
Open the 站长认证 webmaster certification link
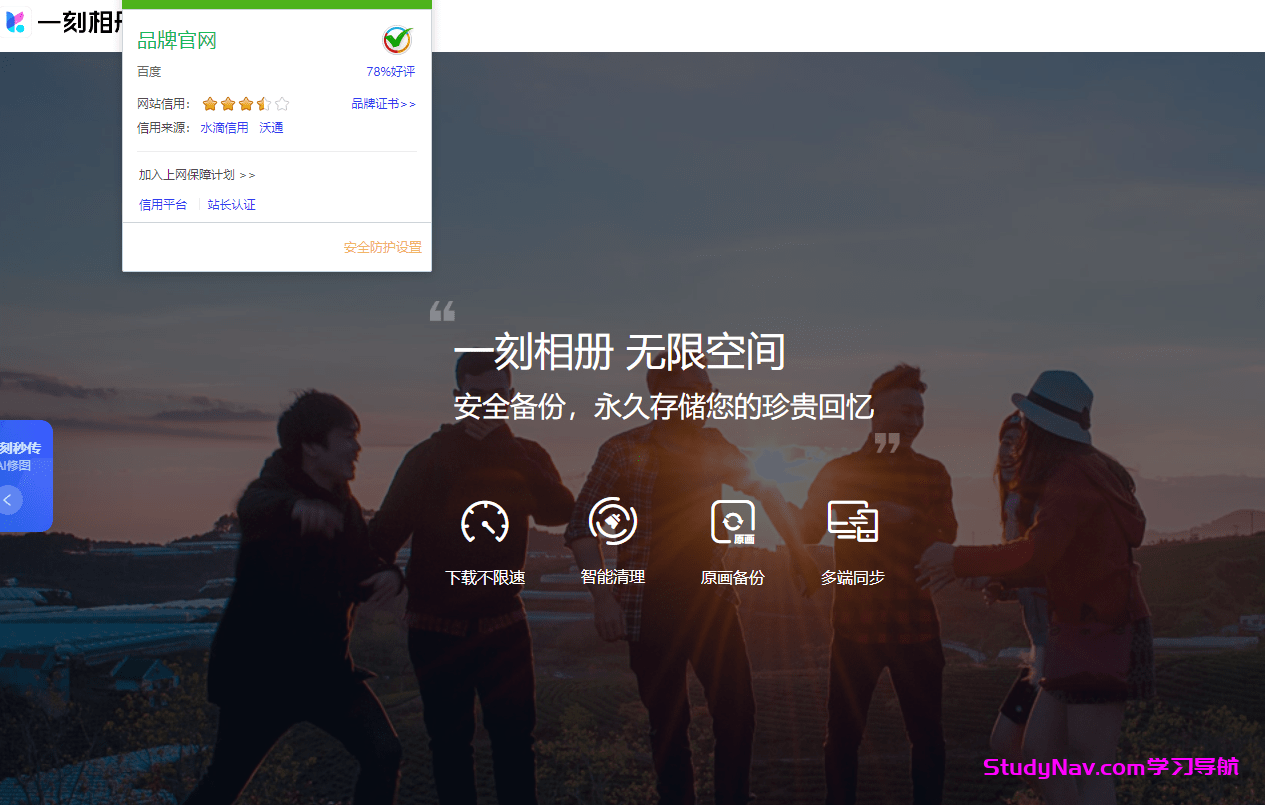231,204
